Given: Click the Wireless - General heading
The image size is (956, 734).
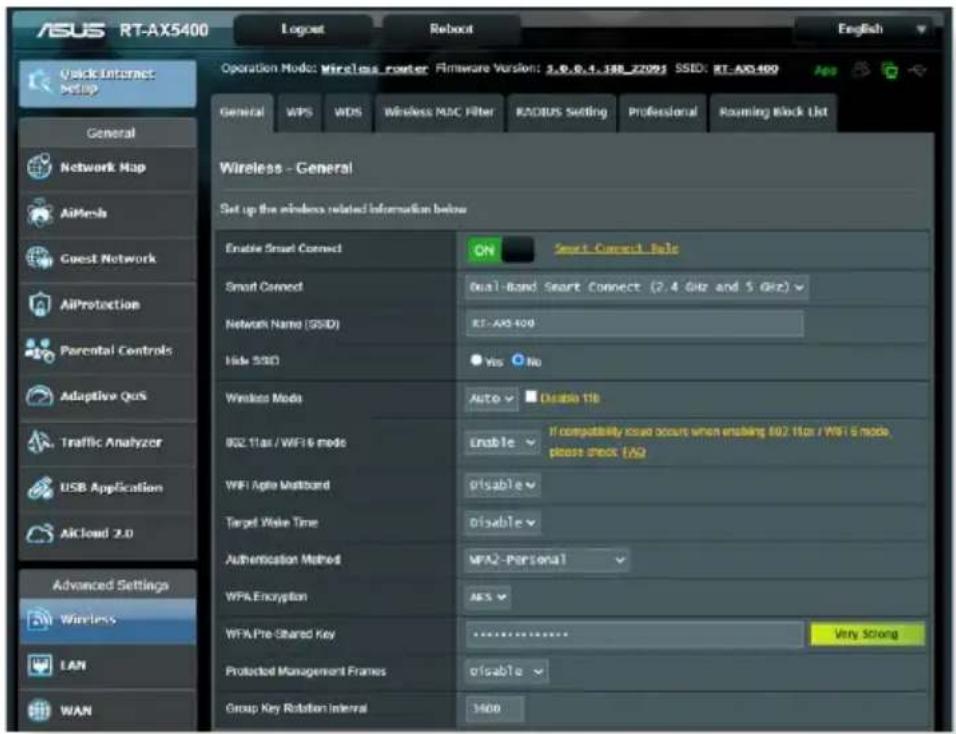Looking at the screenshot, I should click(x=286, y=168).
